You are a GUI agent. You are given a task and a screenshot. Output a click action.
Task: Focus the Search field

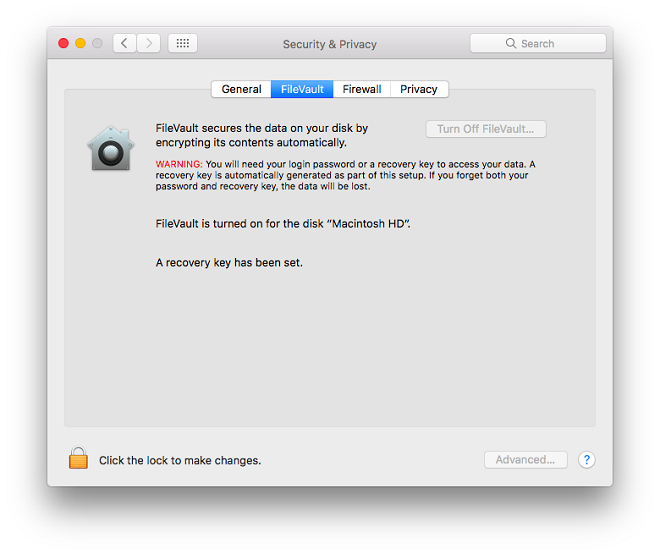click(538, 43)
